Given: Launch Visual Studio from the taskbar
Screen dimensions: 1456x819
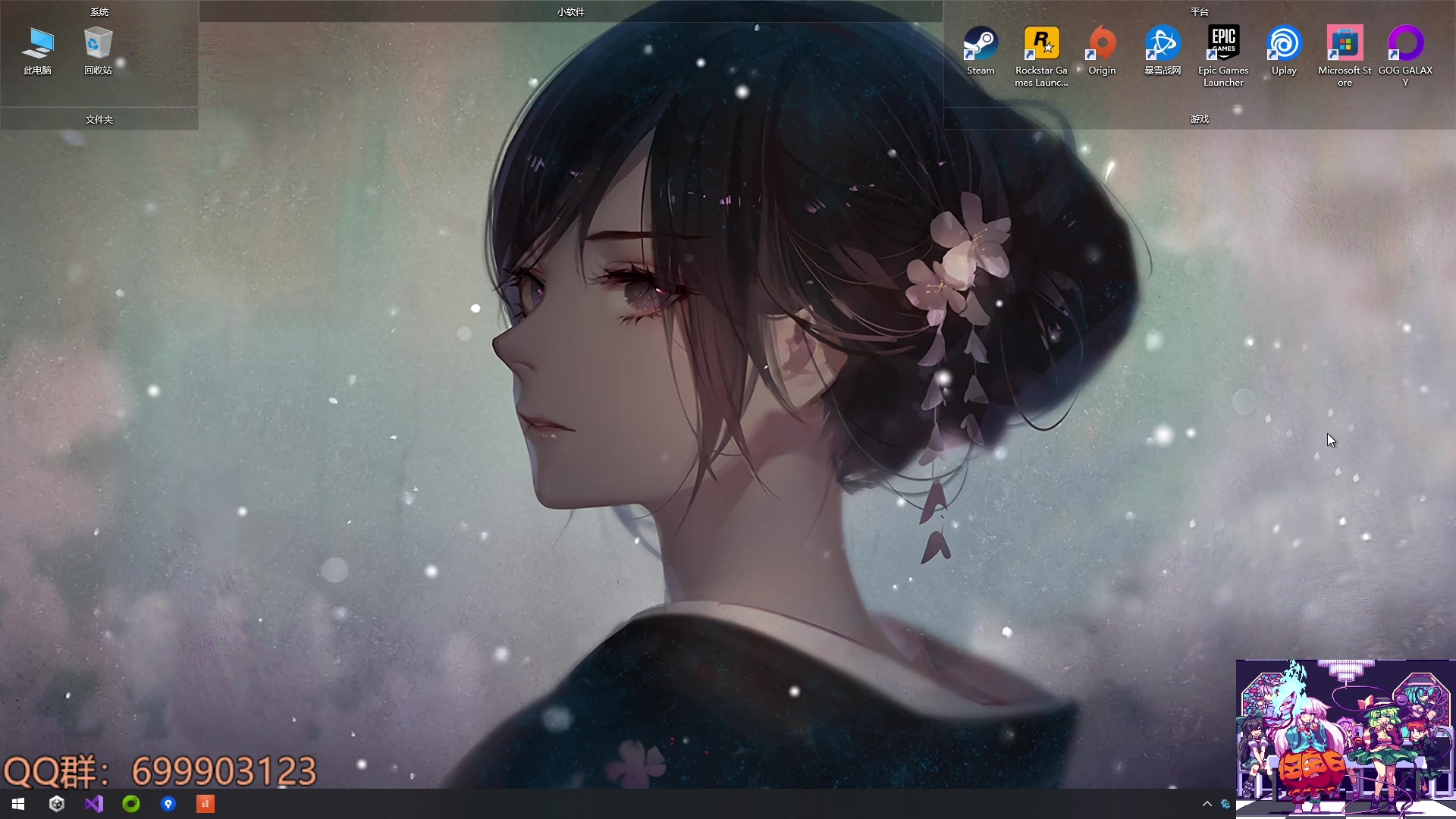Looking at the screenshot, I should click(x=93, y=804).
